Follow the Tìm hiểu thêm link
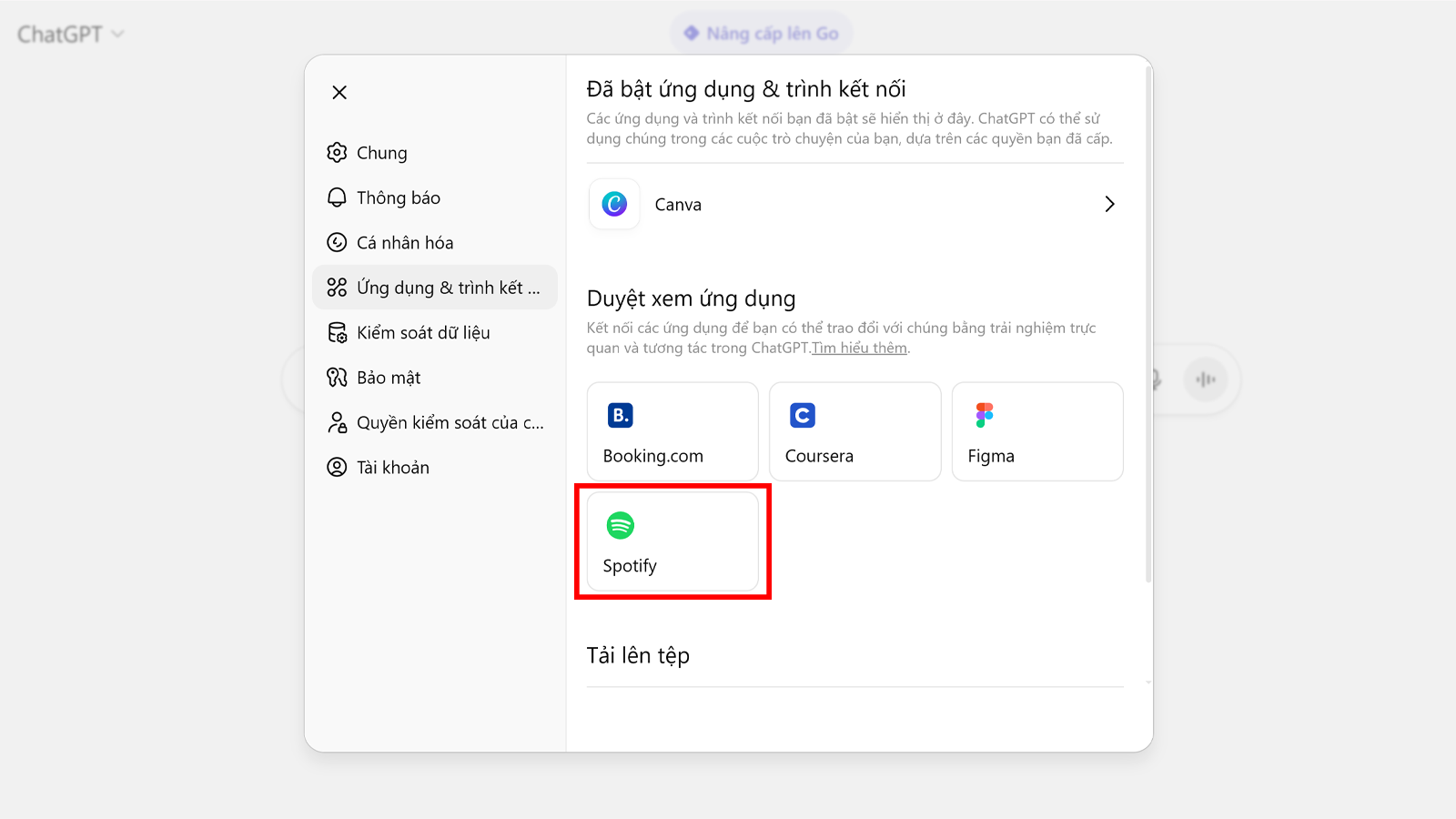The height and width of the screenshot is (819, 1456). click(x=860, y=349)
